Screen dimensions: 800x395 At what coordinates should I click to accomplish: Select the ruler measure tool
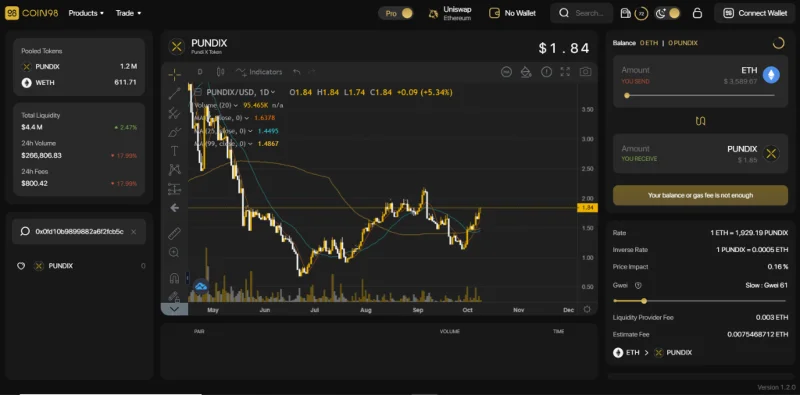pyautogui.click(x=174, y=234)
